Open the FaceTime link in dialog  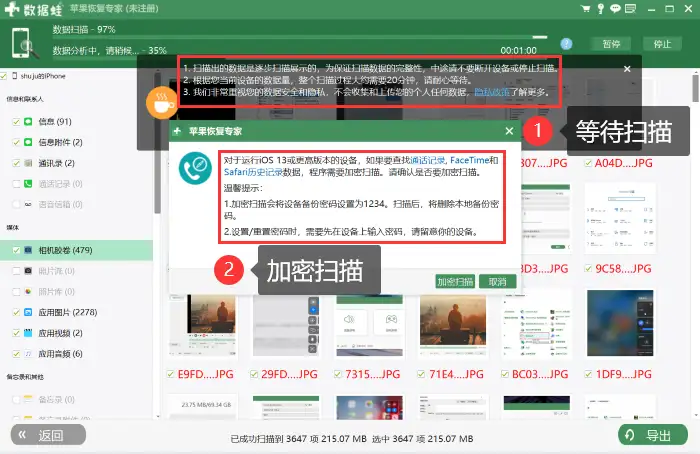tap(469, 160)
